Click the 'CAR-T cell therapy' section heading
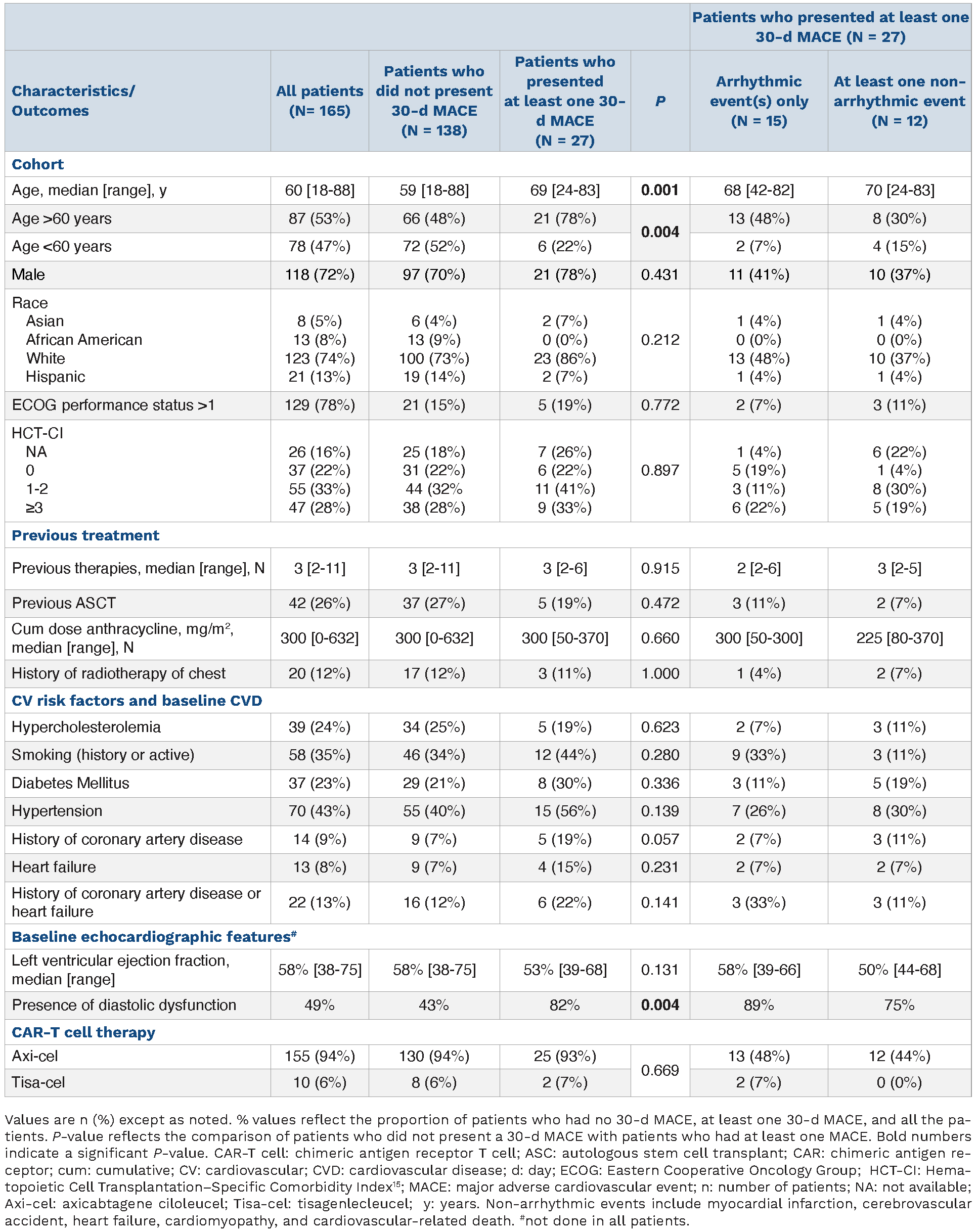978x1232 pixels. [83, 1033]
